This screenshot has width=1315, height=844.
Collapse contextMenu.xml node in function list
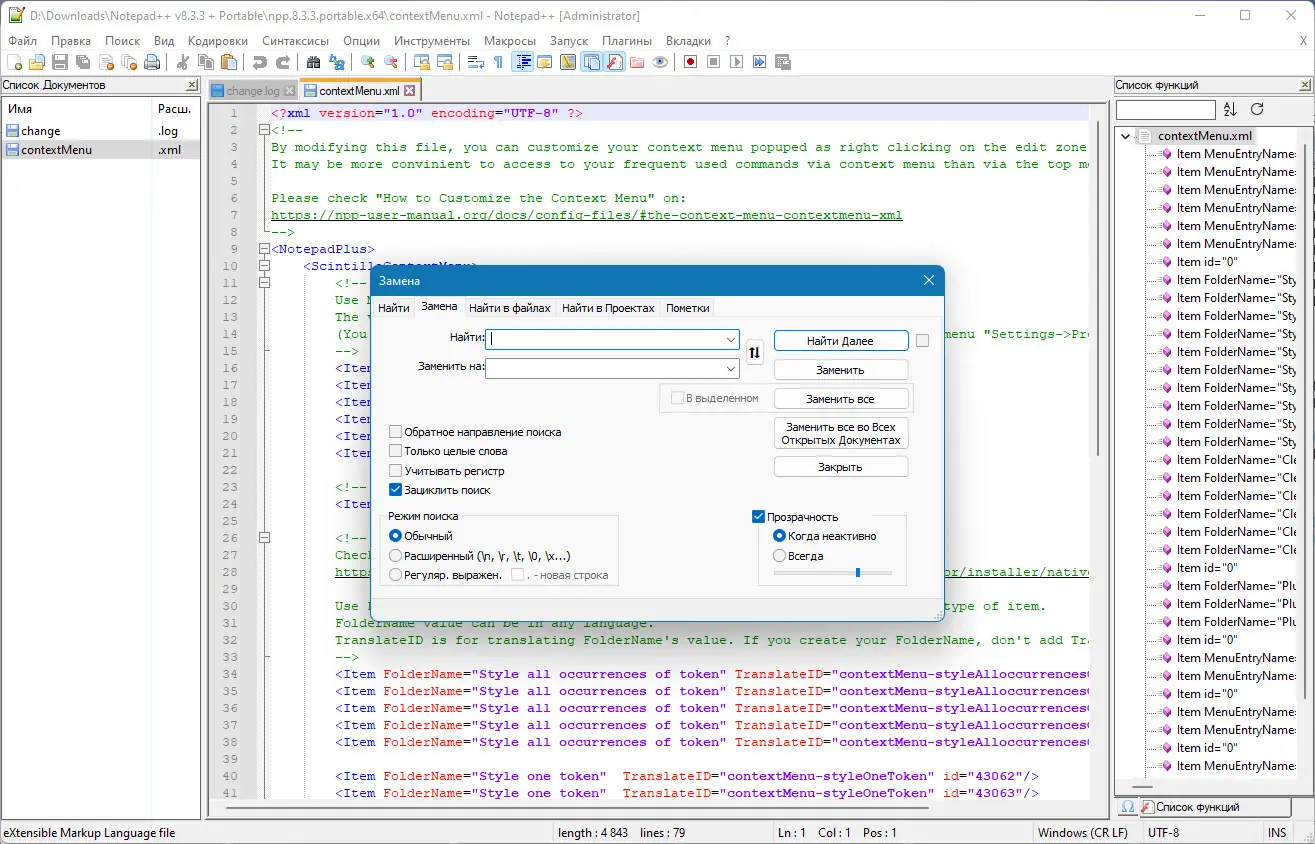[x=1127, y=136]
